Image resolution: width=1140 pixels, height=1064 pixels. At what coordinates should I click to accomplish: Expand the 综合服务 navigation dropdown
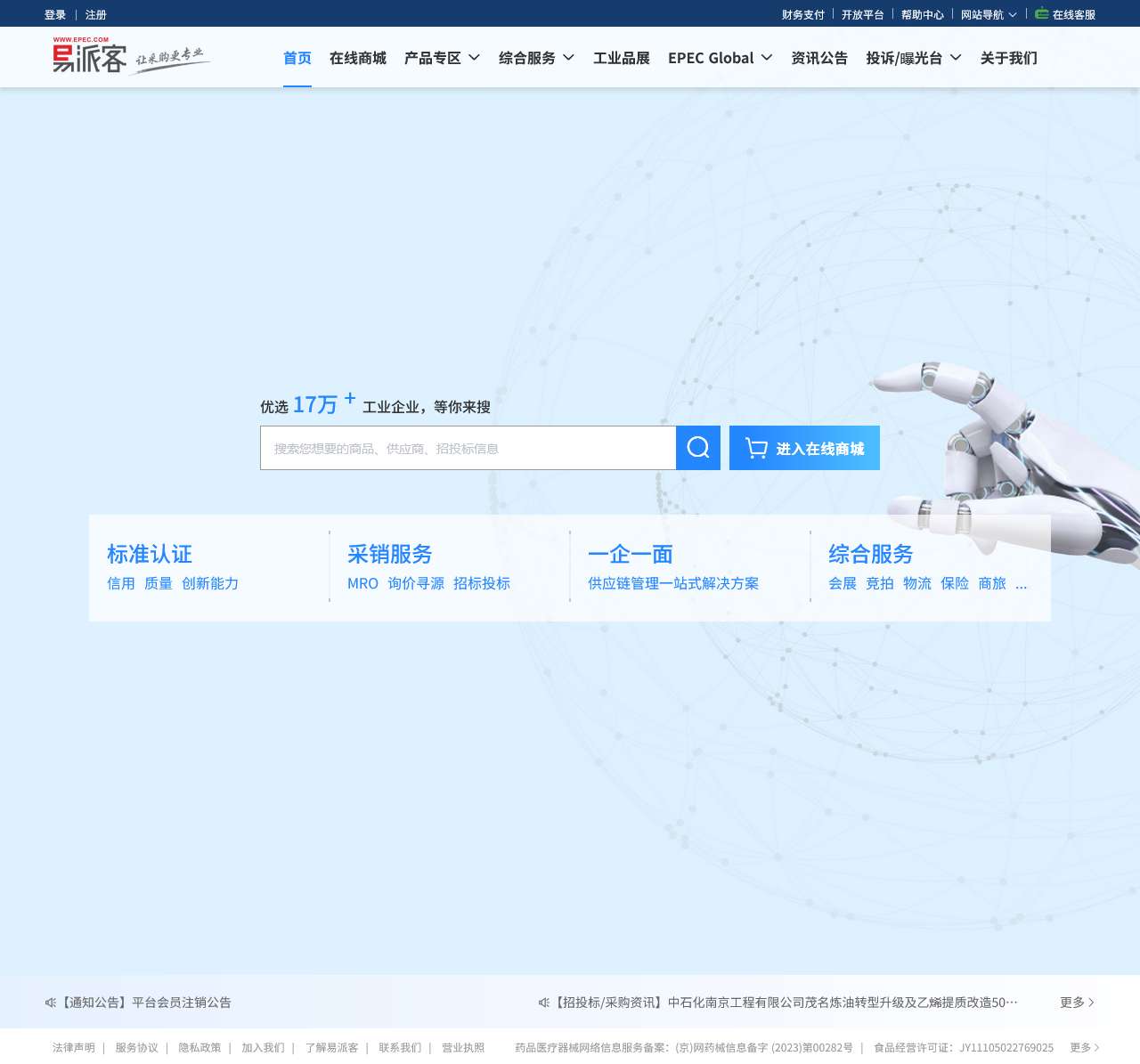click(x=536, y=58)
